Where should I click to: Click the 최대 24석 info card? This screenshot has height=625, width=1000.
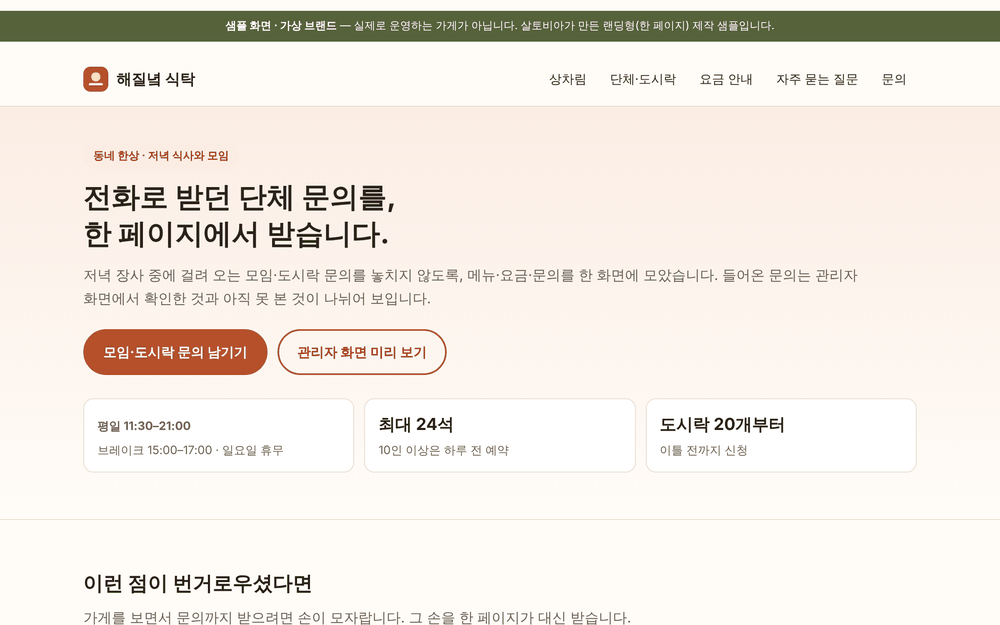(x=500, y=436)
